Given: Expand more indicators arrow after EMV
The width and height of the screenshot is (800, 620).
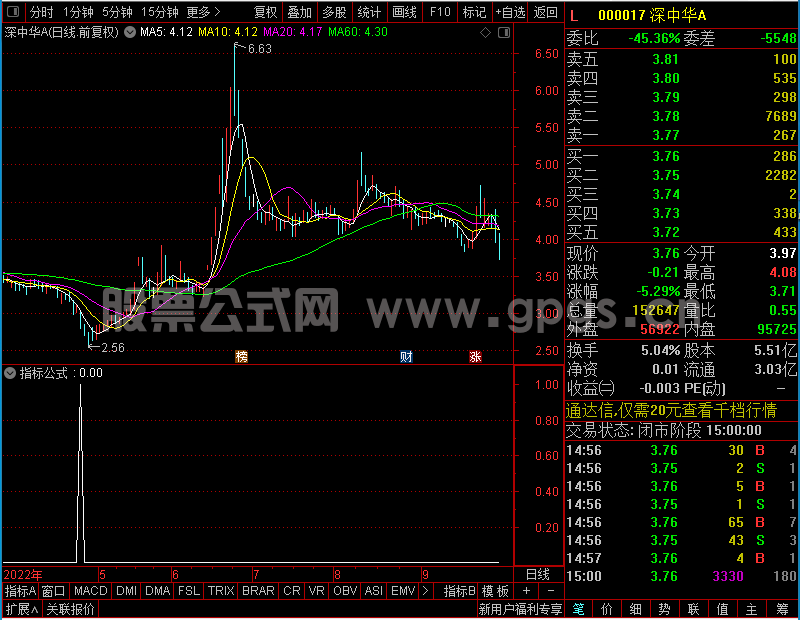Looking at the screenshot, I should (426, 591).
